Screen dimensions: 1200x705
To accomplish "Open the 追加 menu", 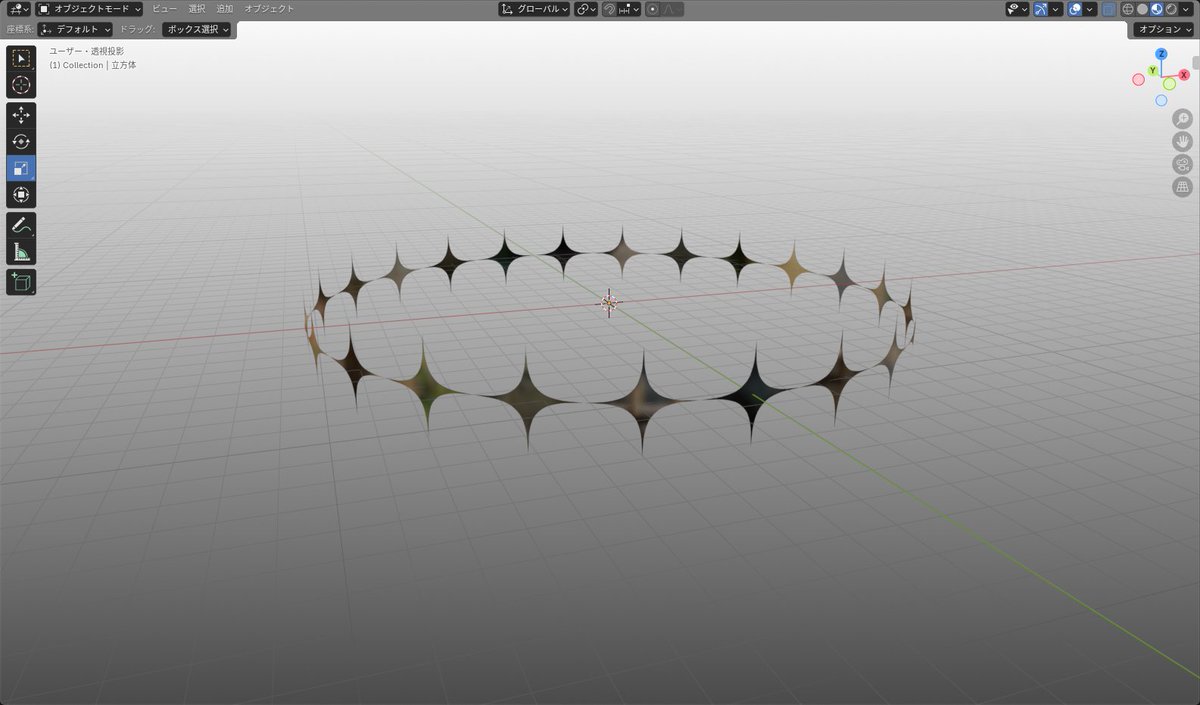I will pyautogui.click(x=225, y=9).
